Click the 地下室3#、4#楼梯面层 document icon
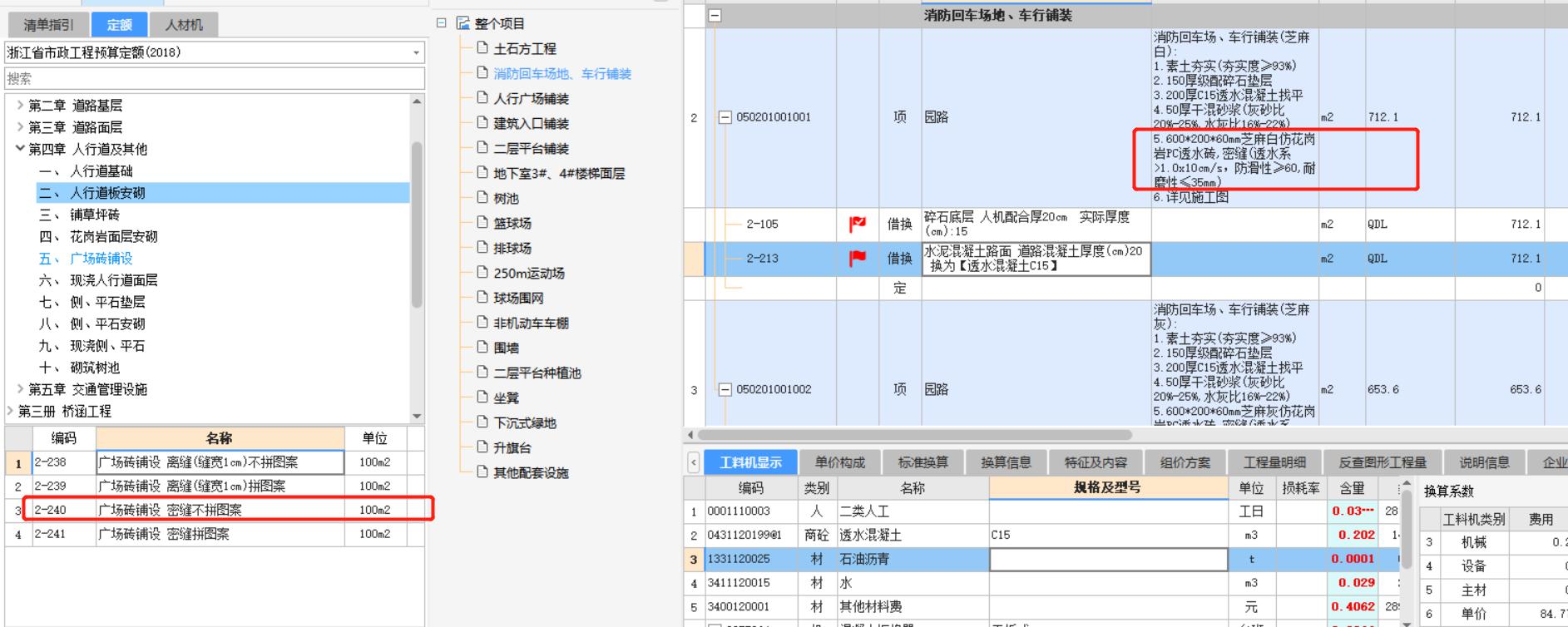The width and height of the screenshot is (1568, 627). [x=482, y=173]
